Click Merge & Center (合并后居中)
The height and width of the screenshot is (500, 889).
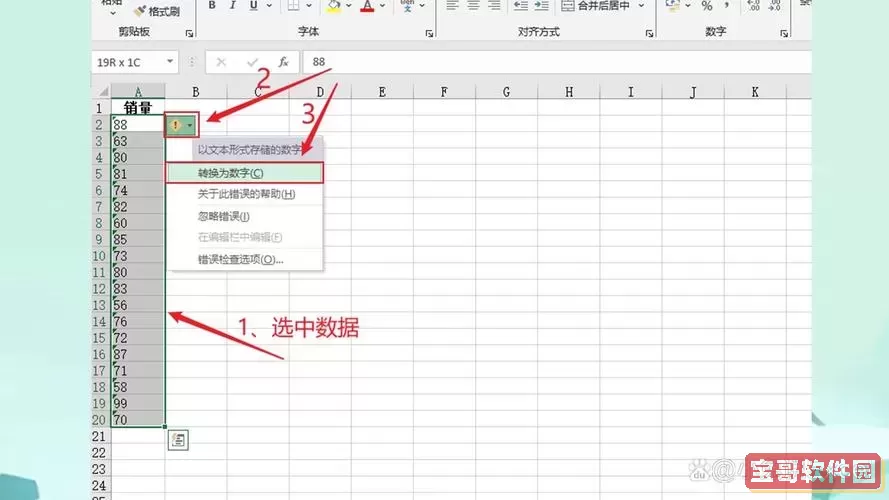[595, 6]
